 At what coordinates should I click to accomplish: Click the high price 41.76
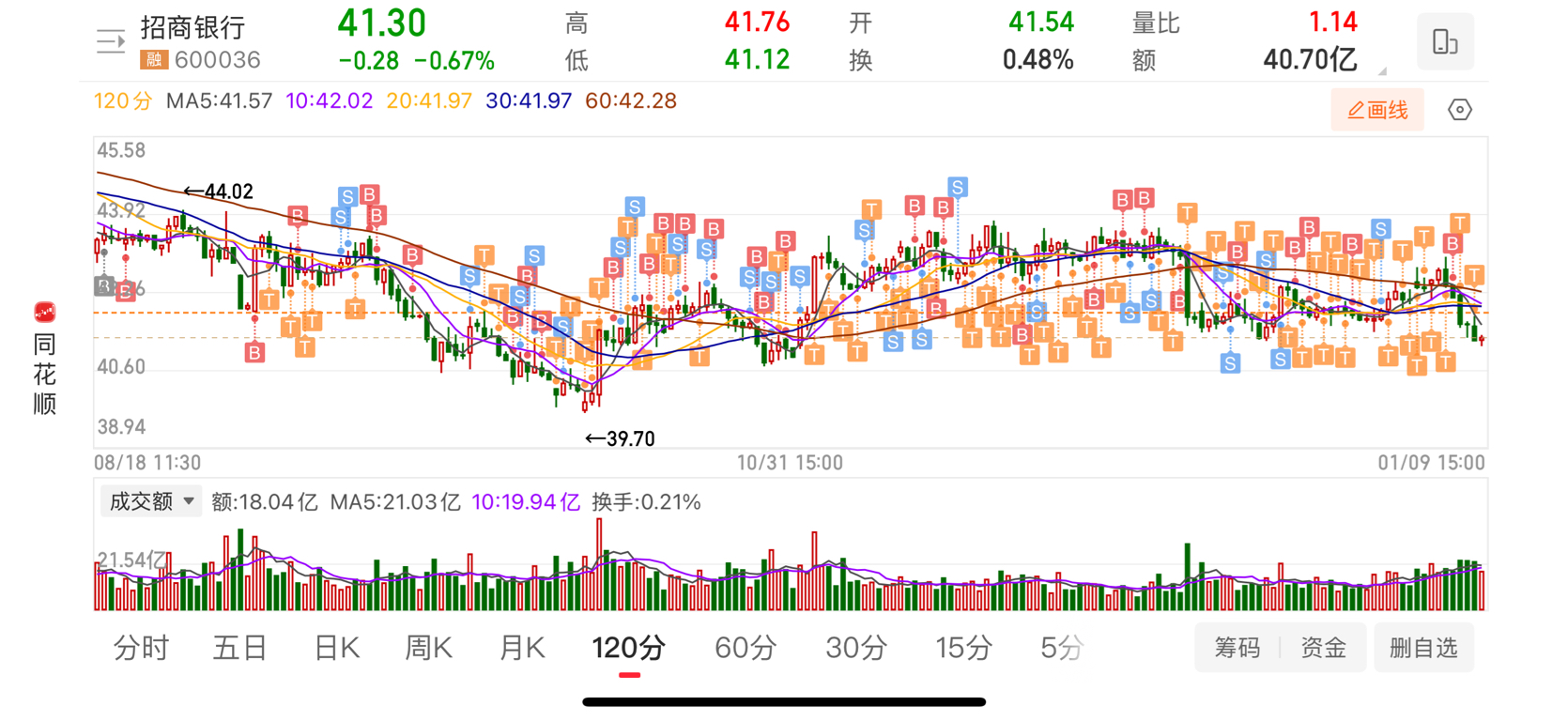coord(757,22)
